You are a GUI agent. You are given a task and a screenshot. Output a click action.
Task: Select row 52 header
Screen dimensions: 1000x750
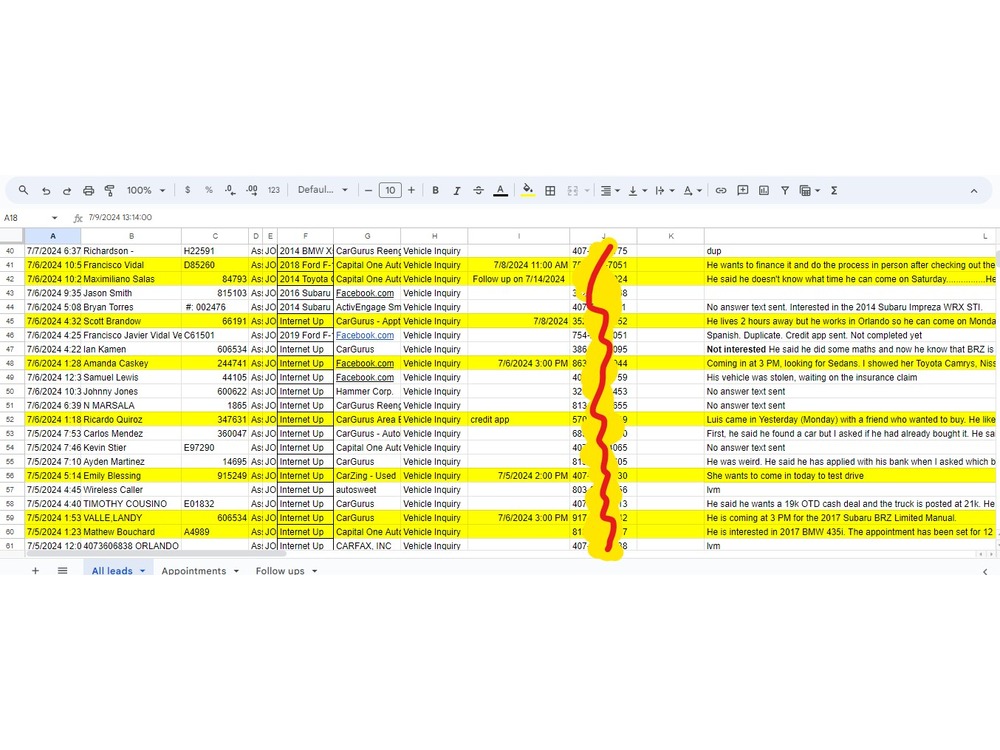(x=10, y=420)
